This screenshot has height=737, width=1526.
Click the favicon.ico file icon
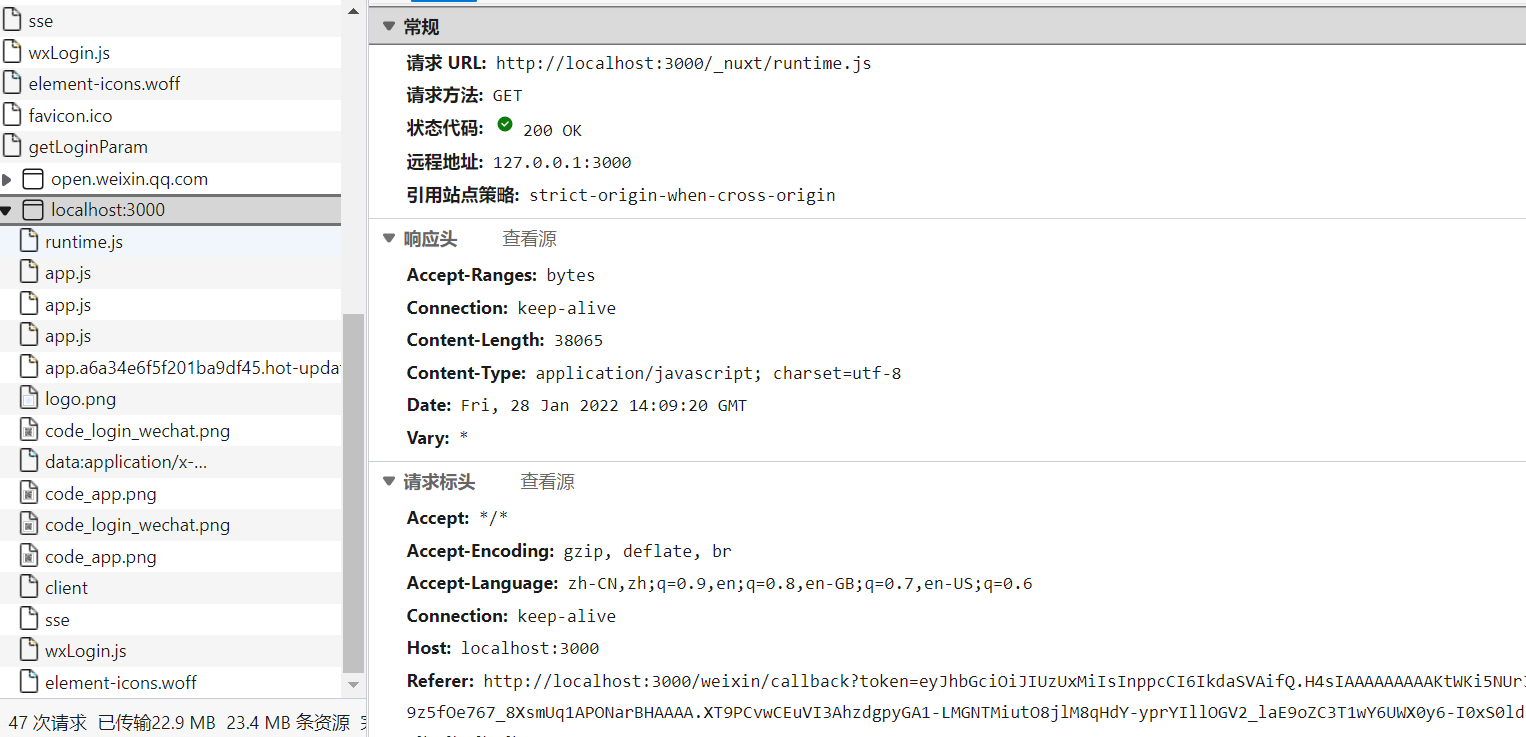pos(12,115)
